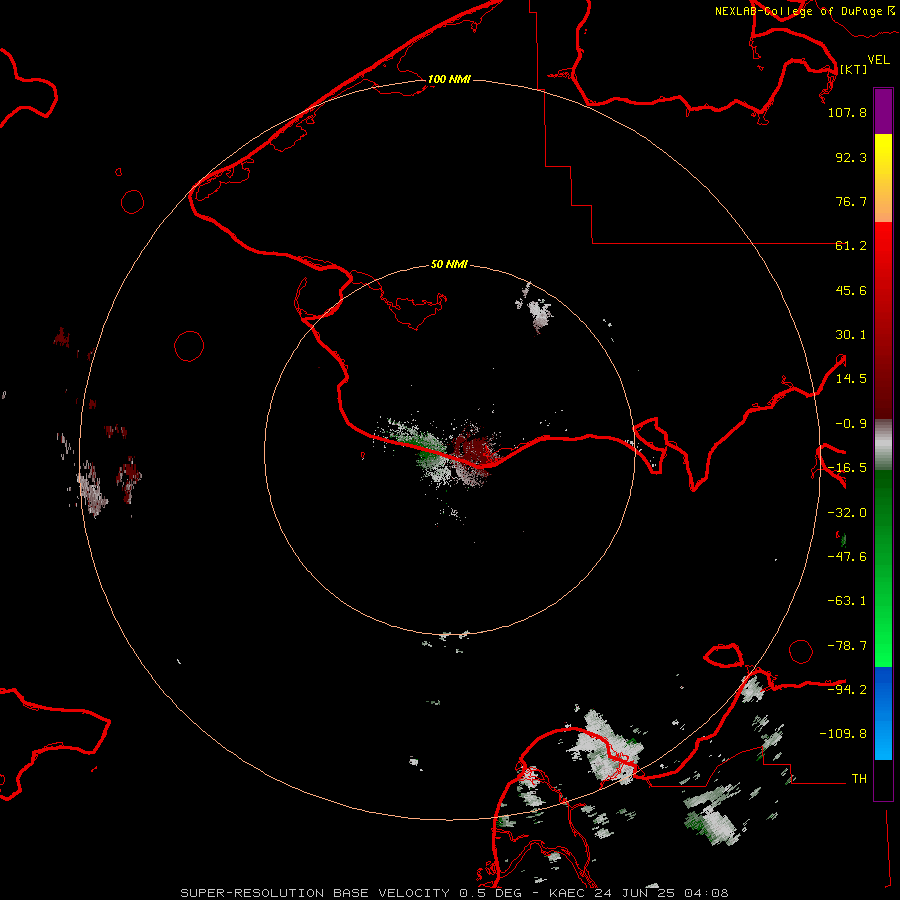
Task: Click the -47.6 velocity scale value
Action: pyautogui.click(x=847, y=557)
